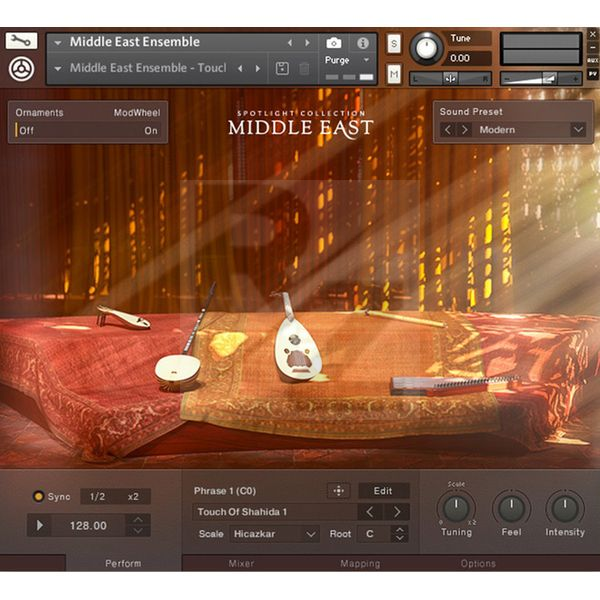Click the small kemence instrument at left
Viewport: 600px width, 600px height.
coord(123,317)
